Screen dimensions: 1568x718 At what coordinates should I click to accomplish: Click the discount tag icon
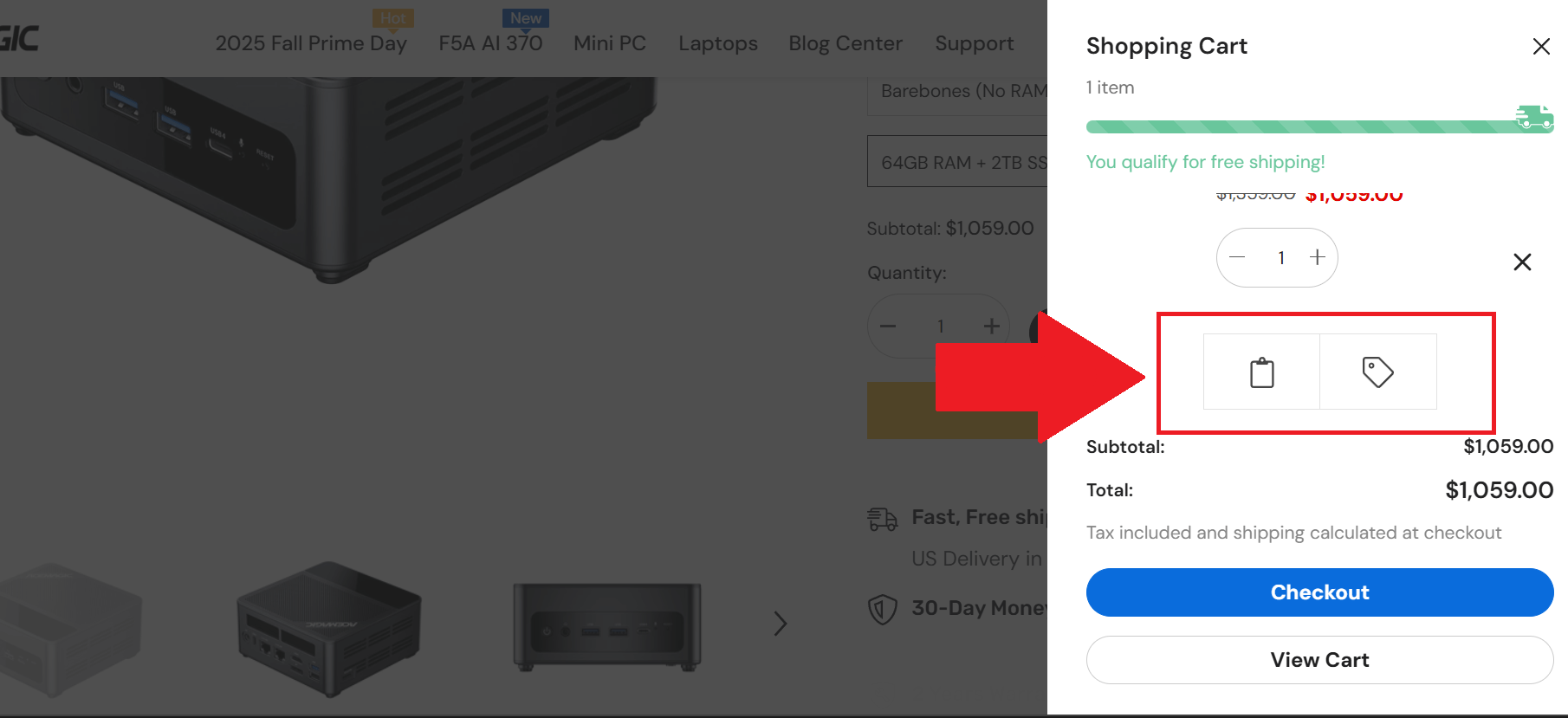[x=1377, y=372]
